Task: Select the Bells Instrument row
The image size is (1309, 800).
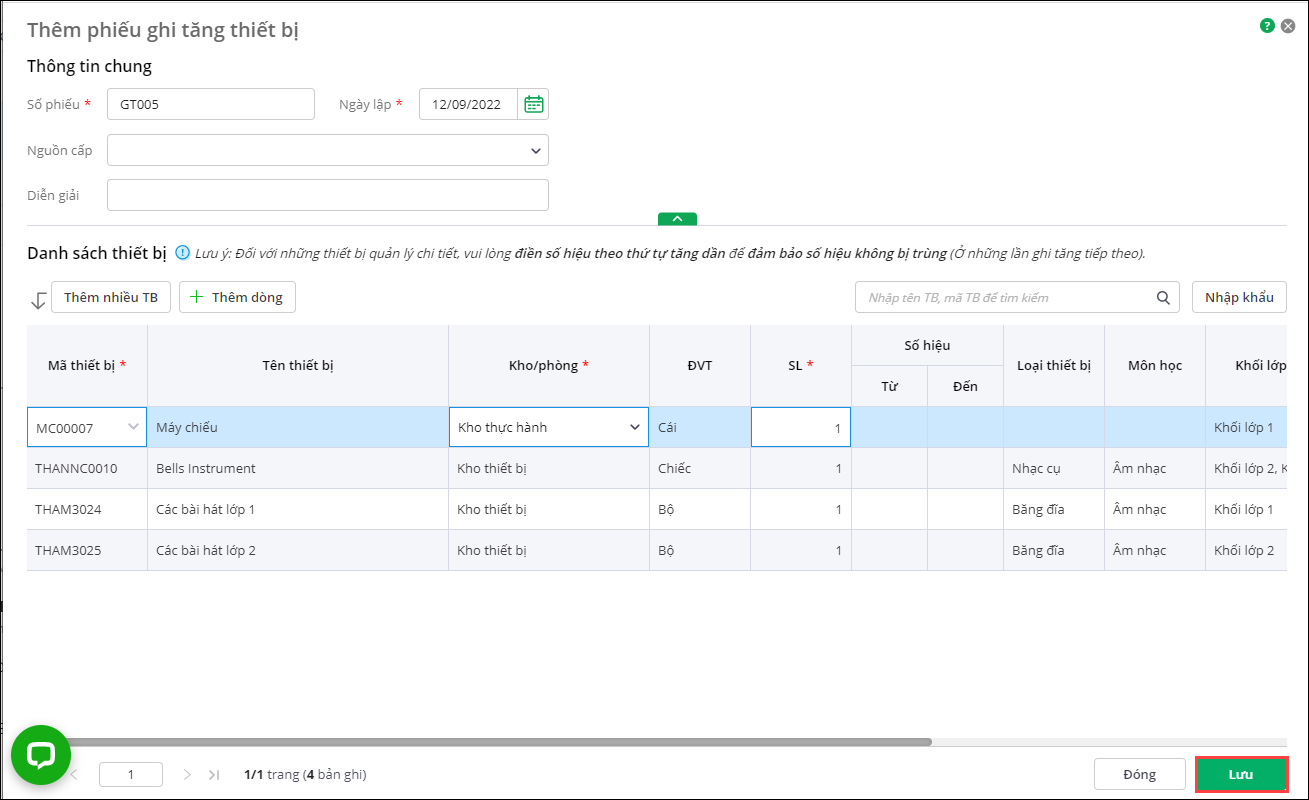Action: pos(300,468)
